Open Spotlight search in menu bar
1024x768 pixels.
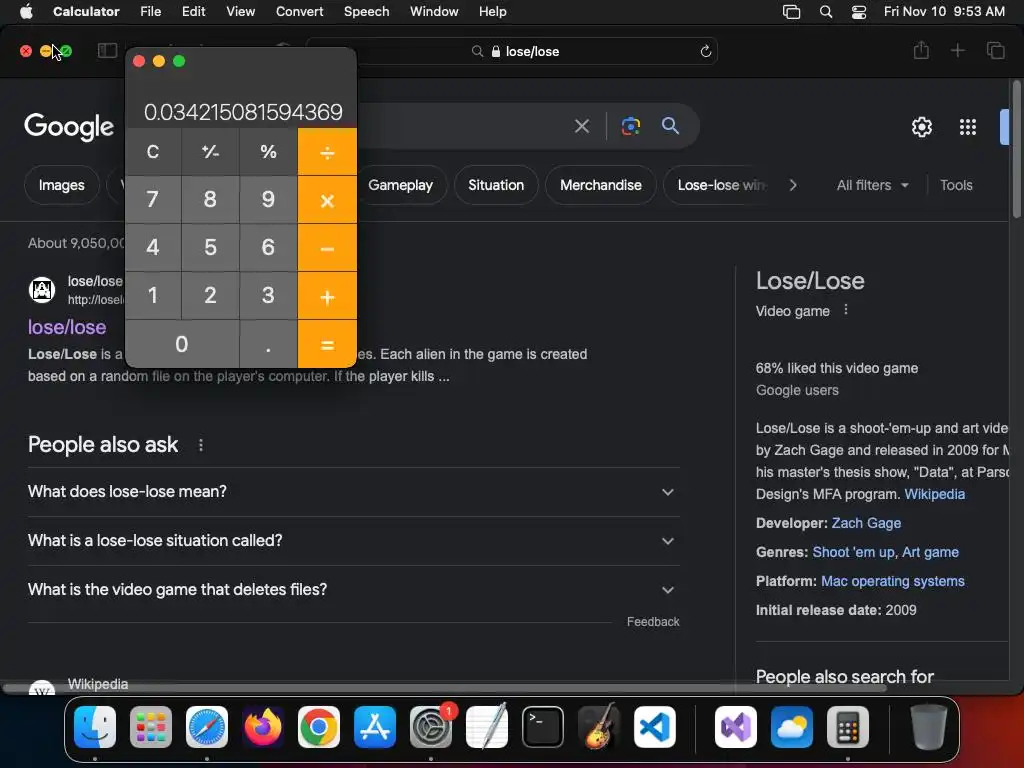click(x=825, y=12)
